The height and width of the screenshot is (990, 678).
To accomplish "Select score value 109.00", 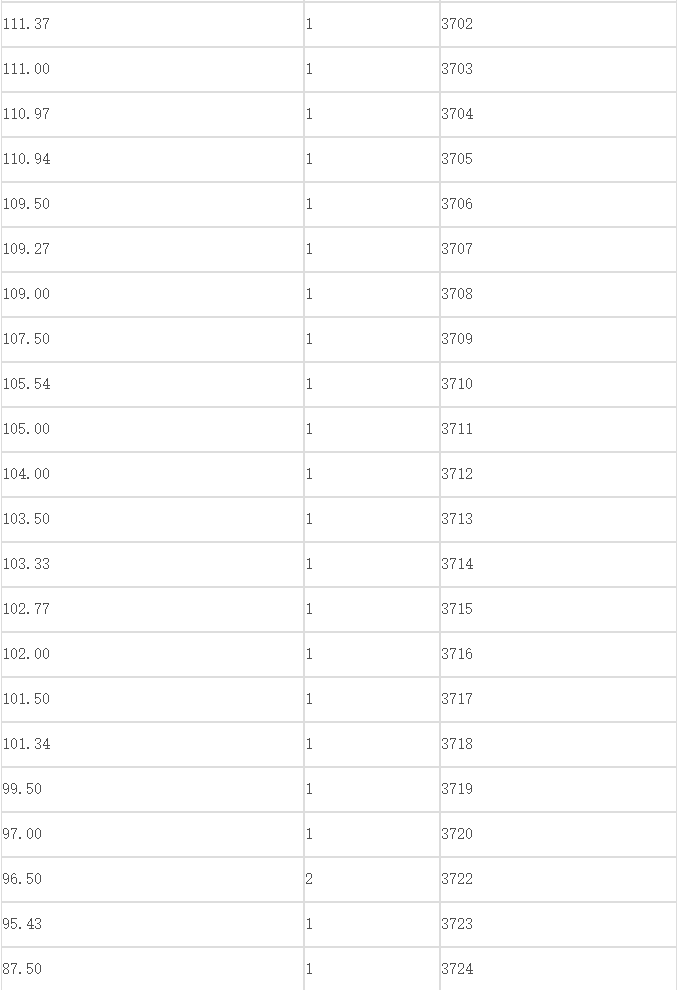I will tap(26, 294).
